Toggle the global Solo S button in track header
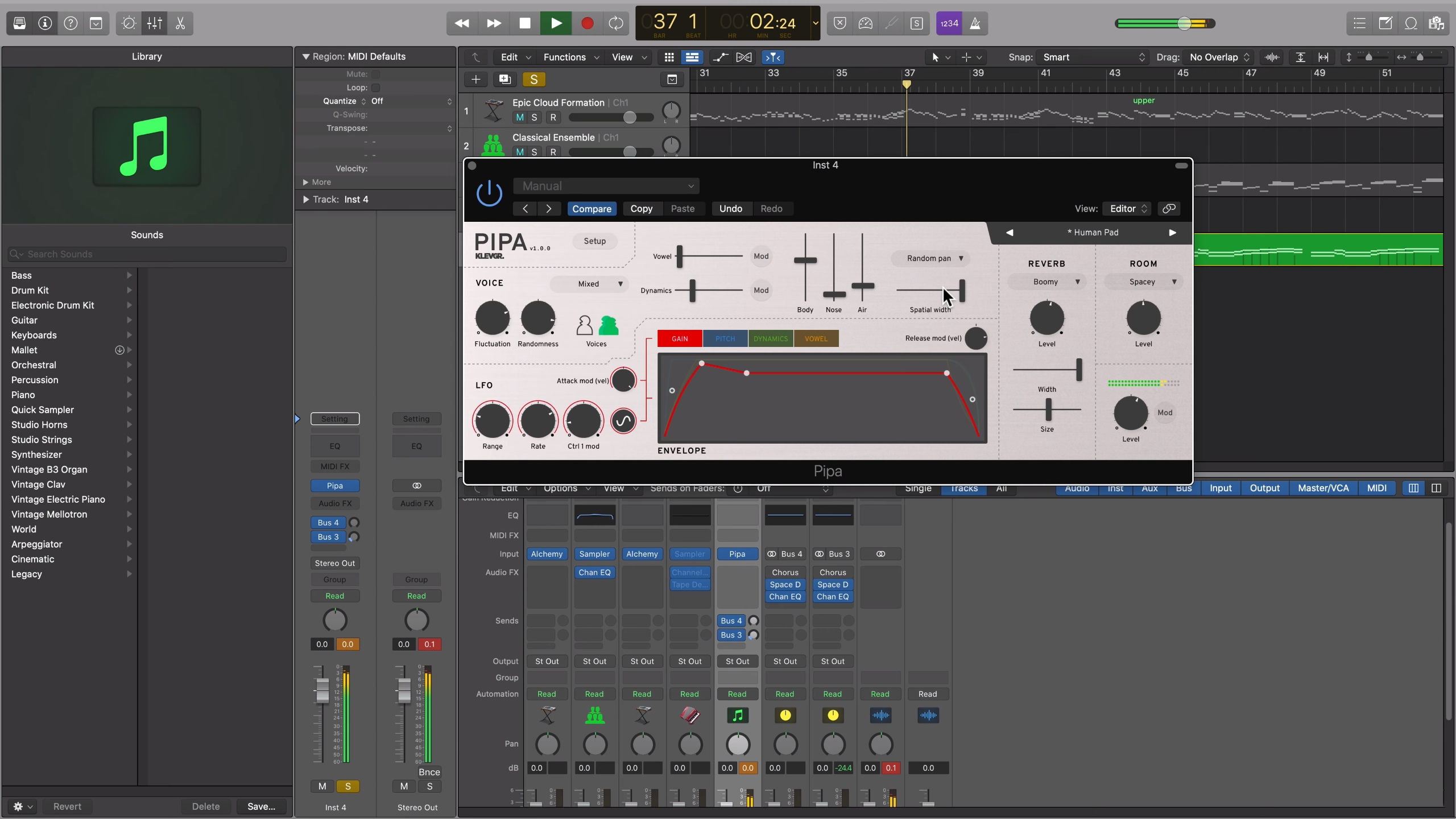1456x819 pixels. coord(533,80)
